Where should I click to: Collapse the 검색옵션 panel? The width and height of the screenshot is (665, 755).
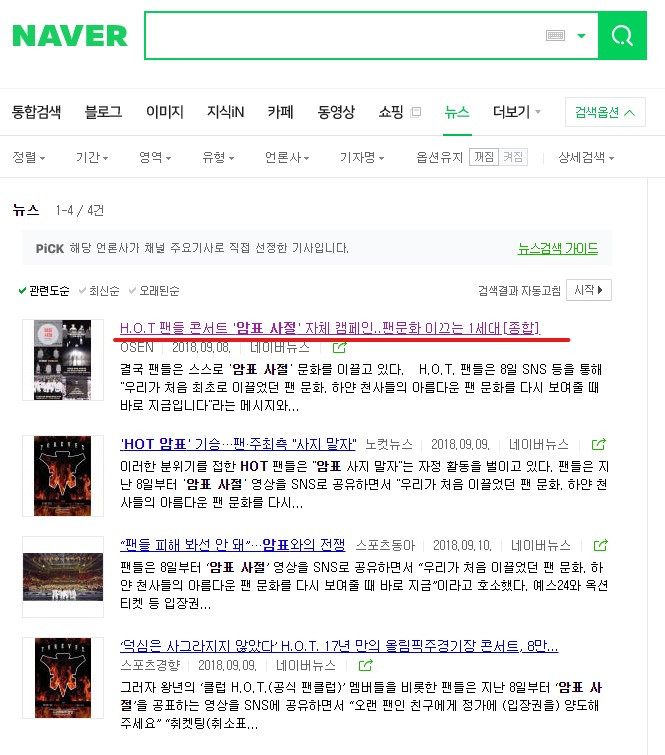coord(605,112)
